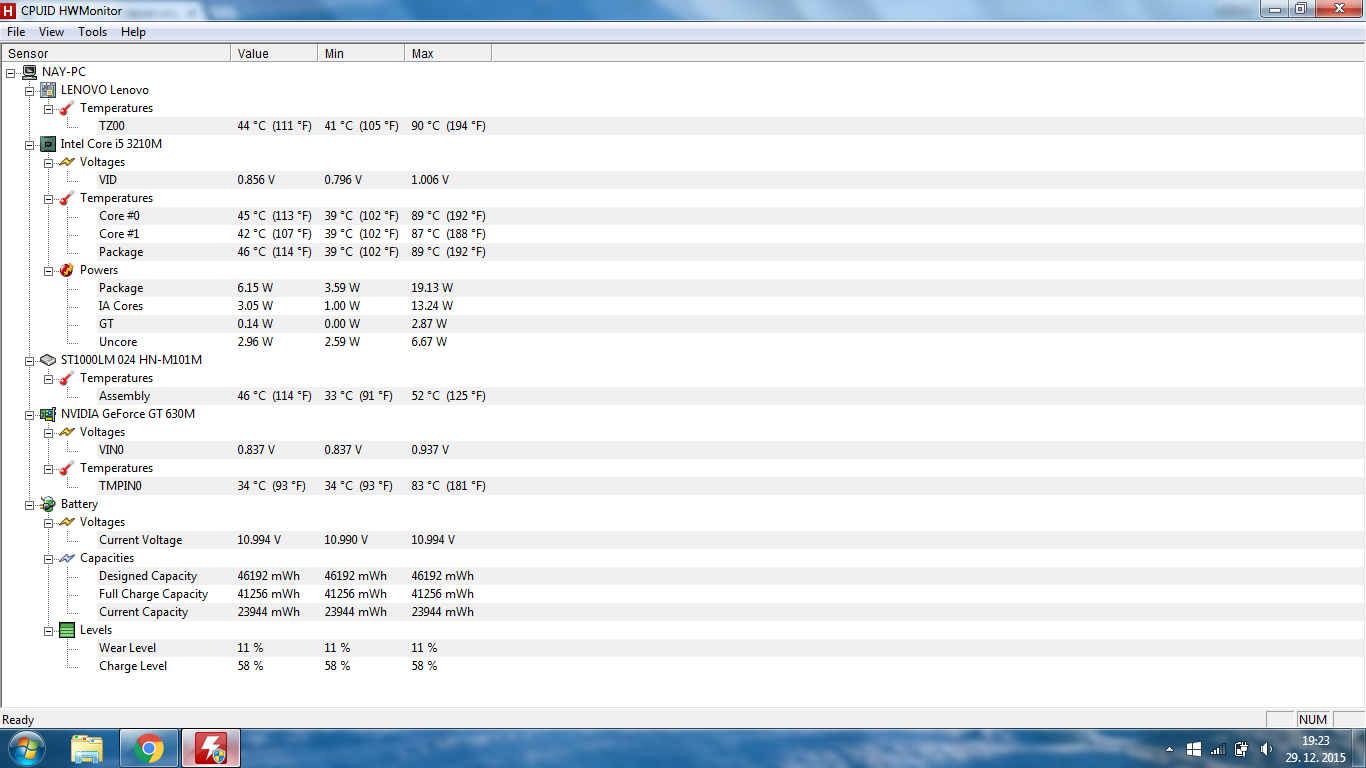Click the thermometer icon under Intel Core i5

pyautogui.click(x=67, y=198)
